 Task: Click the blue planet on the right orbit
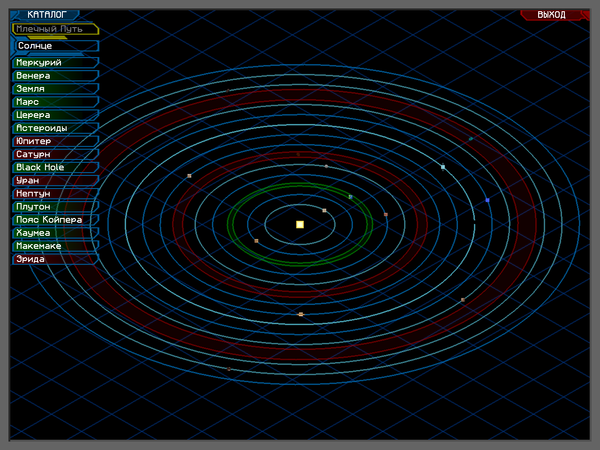pos(487,200)
